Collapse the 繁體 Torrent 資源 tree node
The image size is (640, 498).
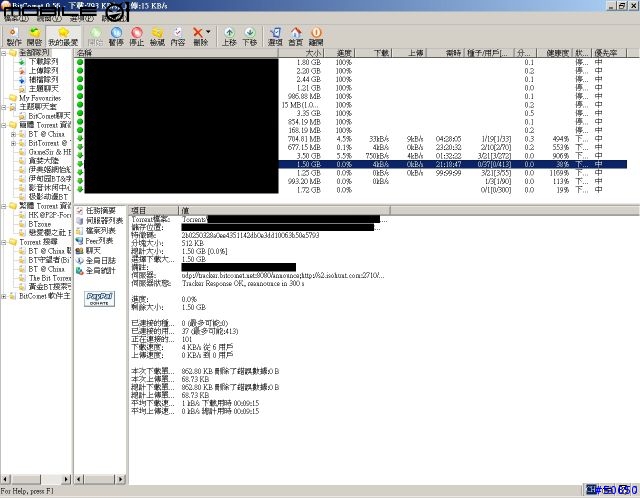(x=4, y=206)
